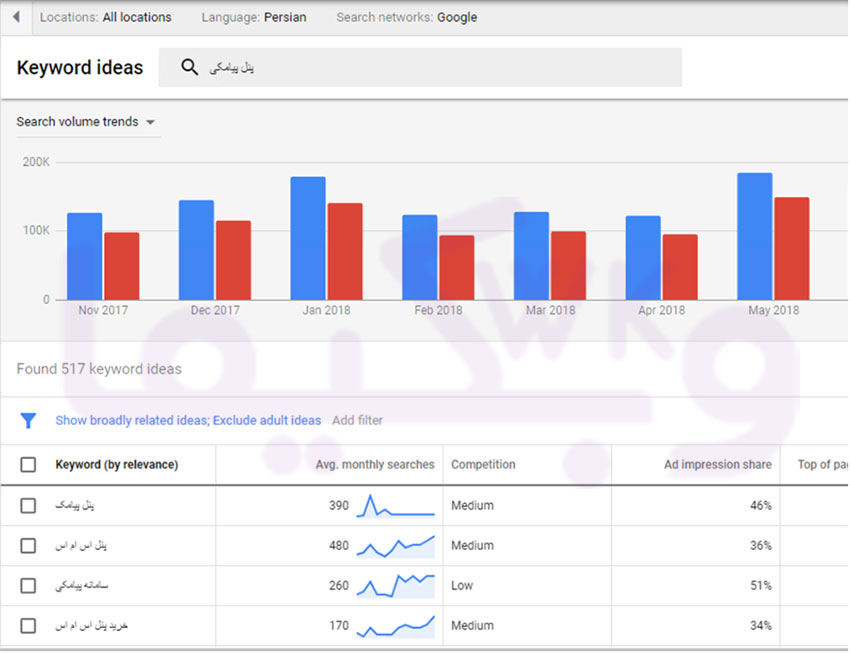Click Show broadly related ideas filter
This screenshot has height=654, width=850.
[188, 420]
